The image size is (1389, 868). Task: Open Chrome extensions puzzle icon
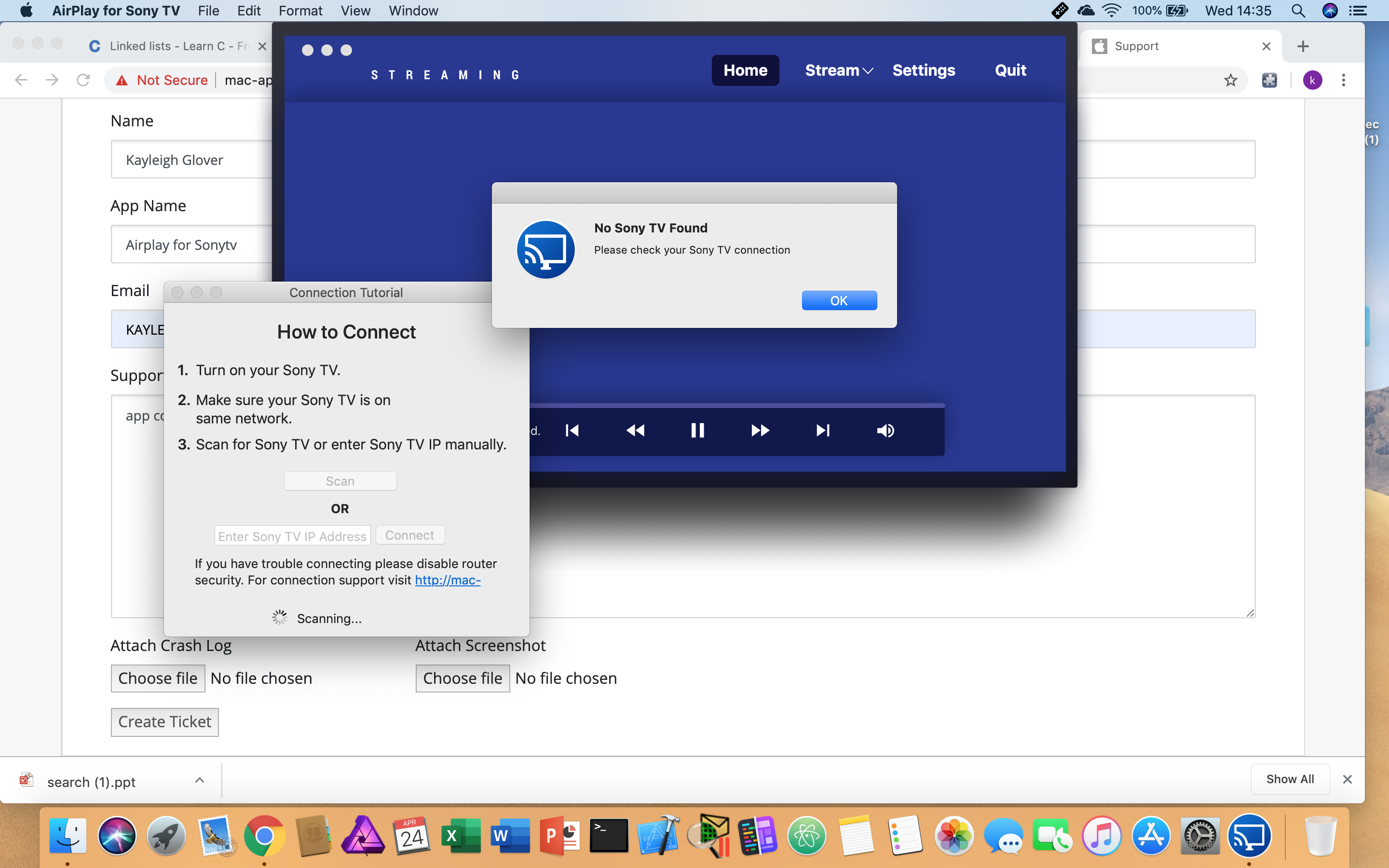1269,80
